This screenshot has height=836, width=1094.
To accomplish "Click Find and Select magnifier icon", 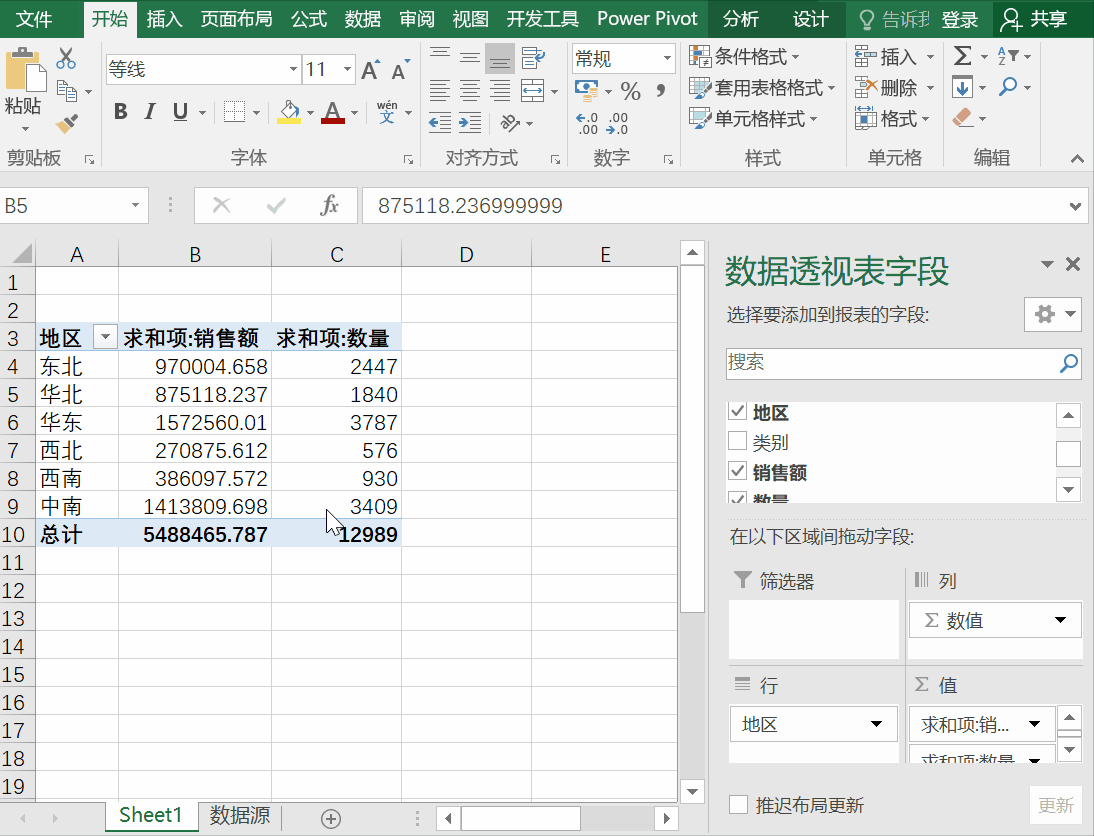I will click(1007, 87).
